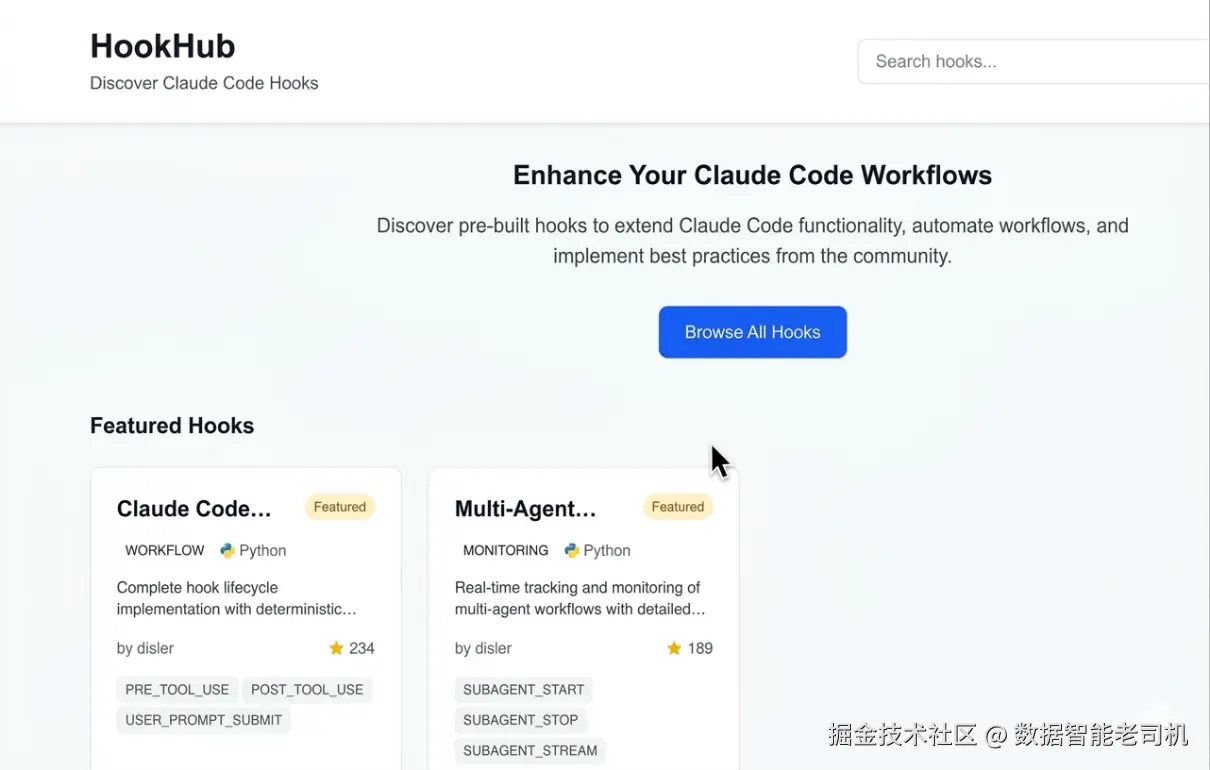Click the SUBAGENT_STREAM tag
Viewport: 1210px width, 770px height.
tap(530, 751)
